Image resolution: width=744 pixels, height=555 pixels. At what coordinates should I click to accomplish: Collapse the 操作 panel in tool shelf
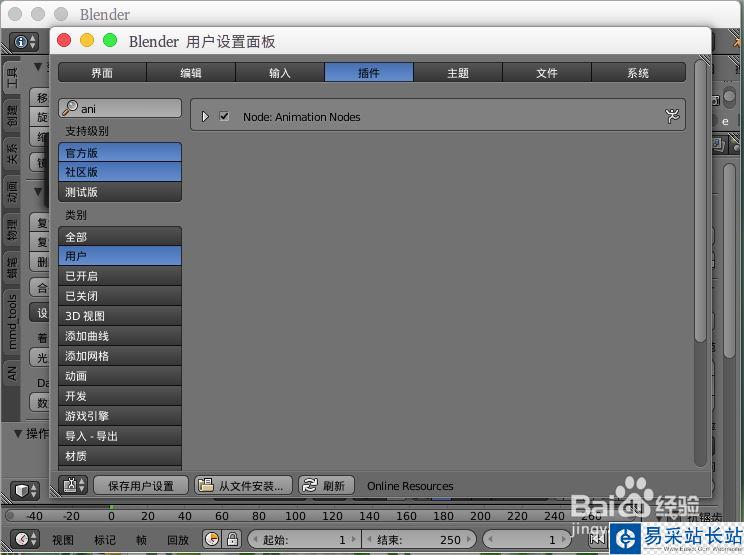point(18,433)
